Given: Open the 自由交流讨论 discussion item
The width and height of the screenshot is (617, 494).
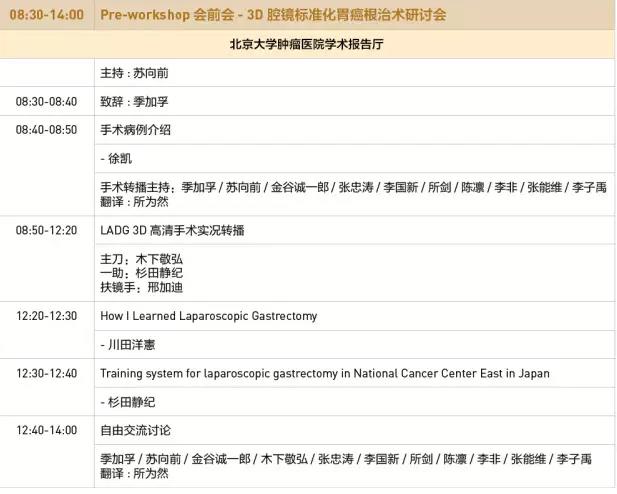Looking at the screenshot, I should 136,430.
